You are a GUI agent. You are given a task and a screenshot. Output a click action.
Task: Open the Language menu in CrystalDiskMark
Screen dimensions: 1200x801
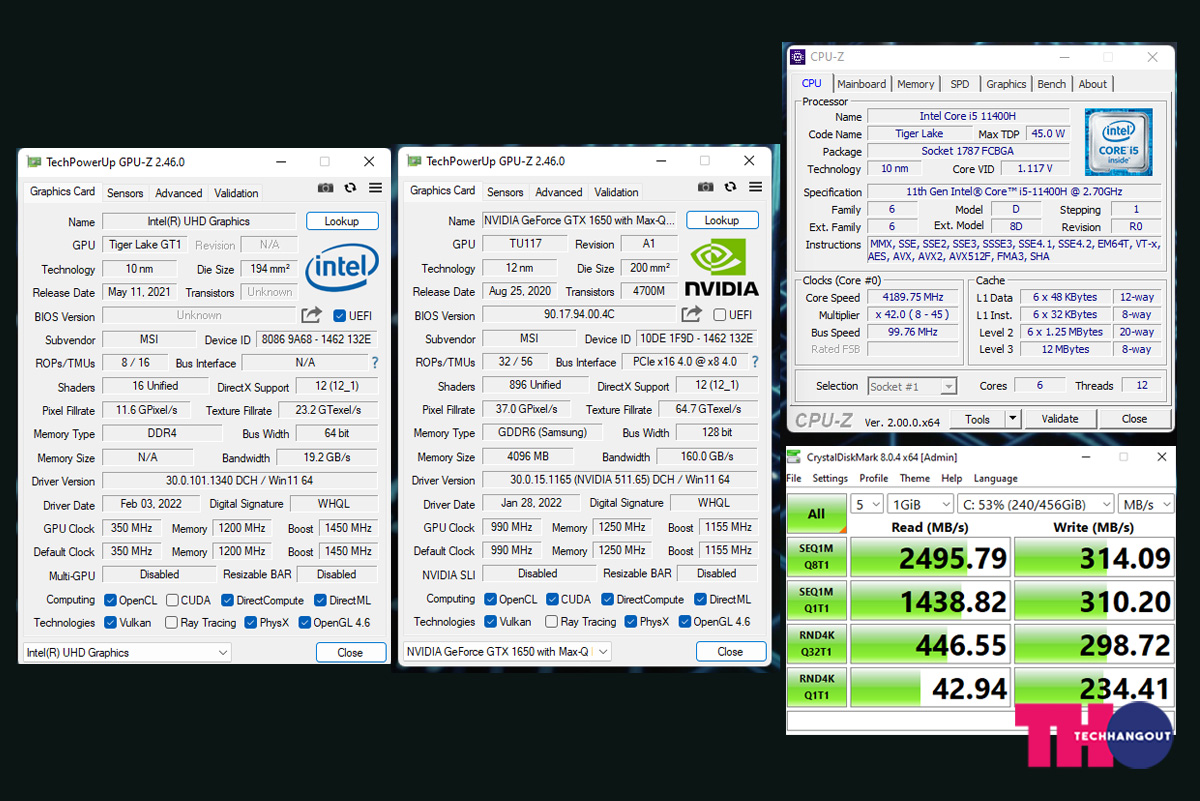coord(995,478)
